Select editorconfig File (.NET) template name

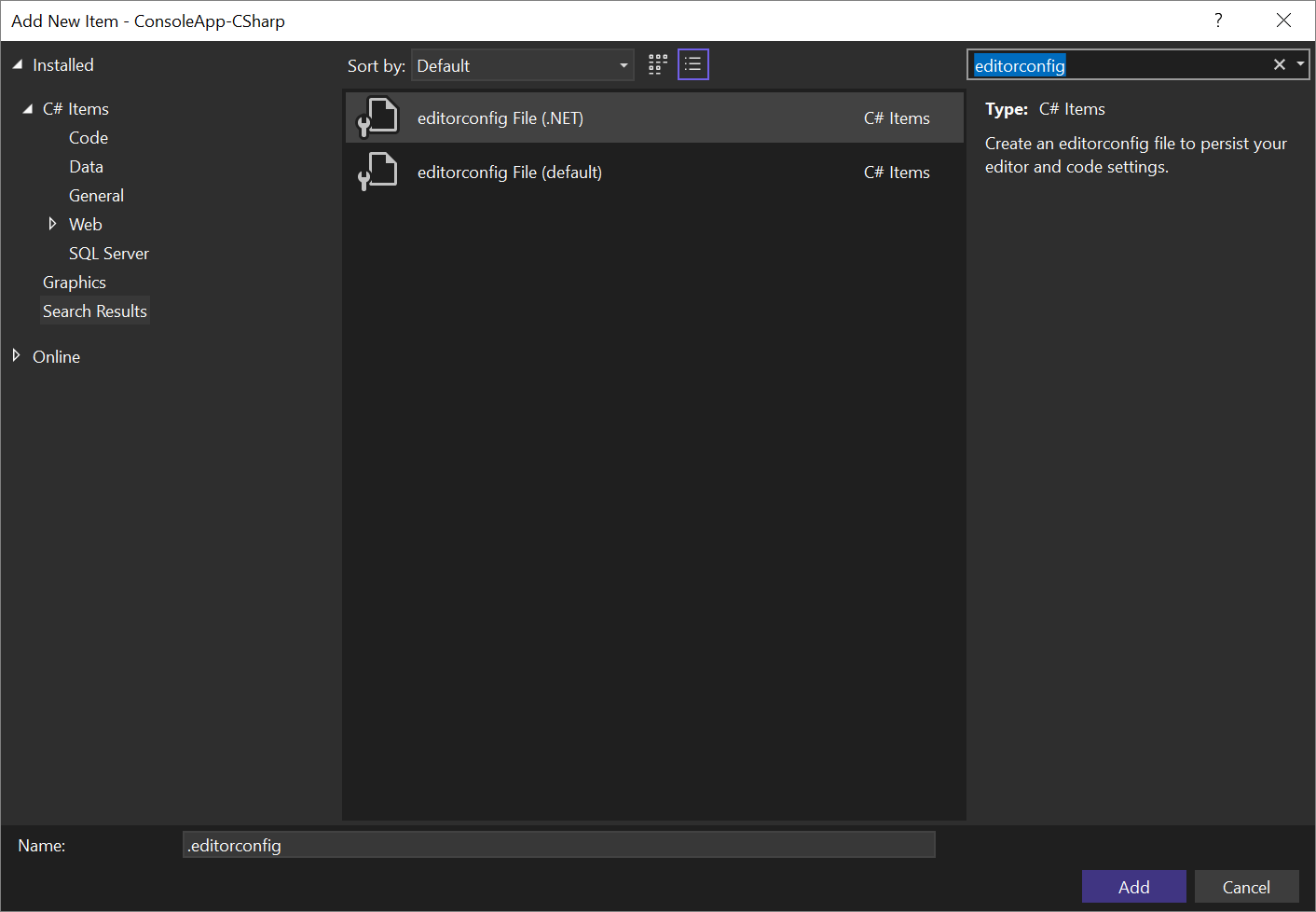[x=500, y=118]
